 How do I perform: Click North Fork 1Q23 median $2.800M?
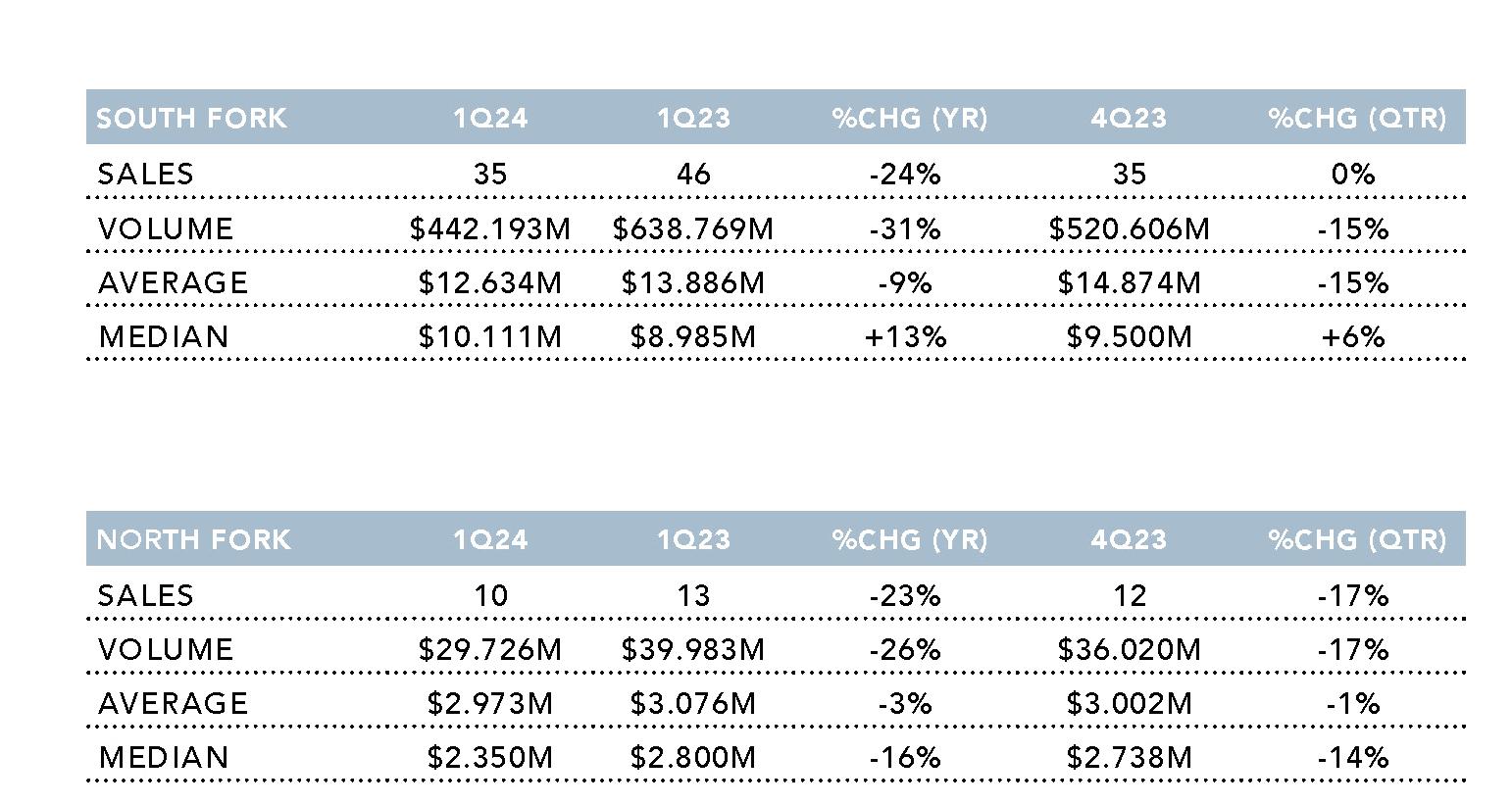[692, 758]
